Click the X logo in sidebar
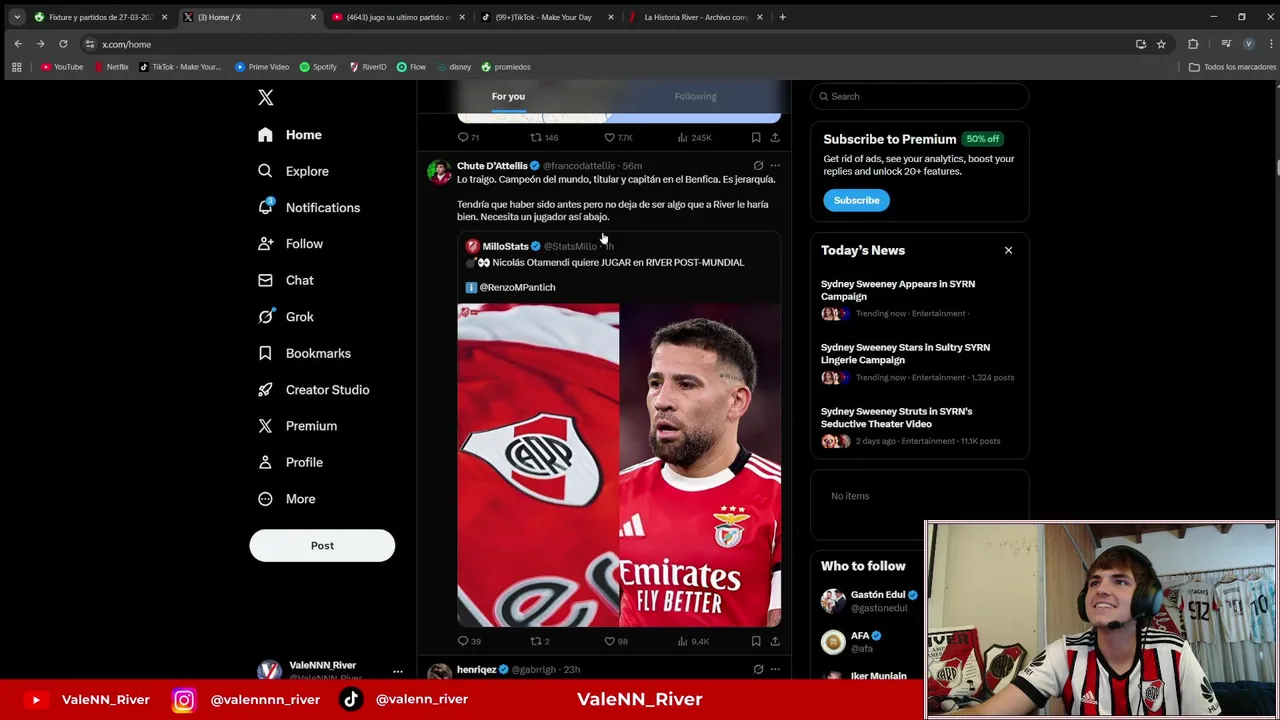Image resolution: width=1280 pixels, height=720 pixels. coord(265,97)
